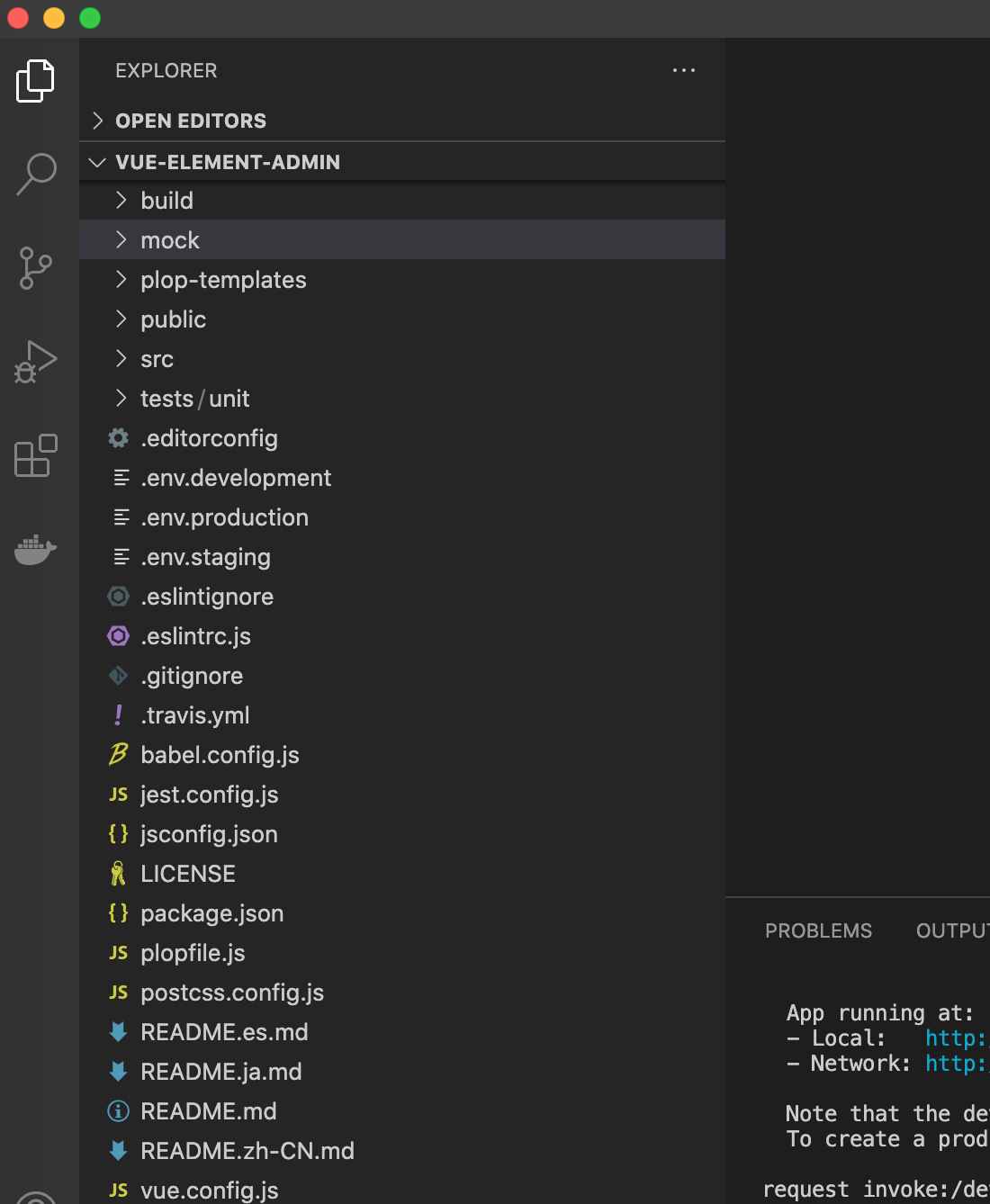This screenshot has width=990, height=1204.
Task: Collapse the VUE-ELEMENT-ADMIN project section
Action: [x=402, y=162]
